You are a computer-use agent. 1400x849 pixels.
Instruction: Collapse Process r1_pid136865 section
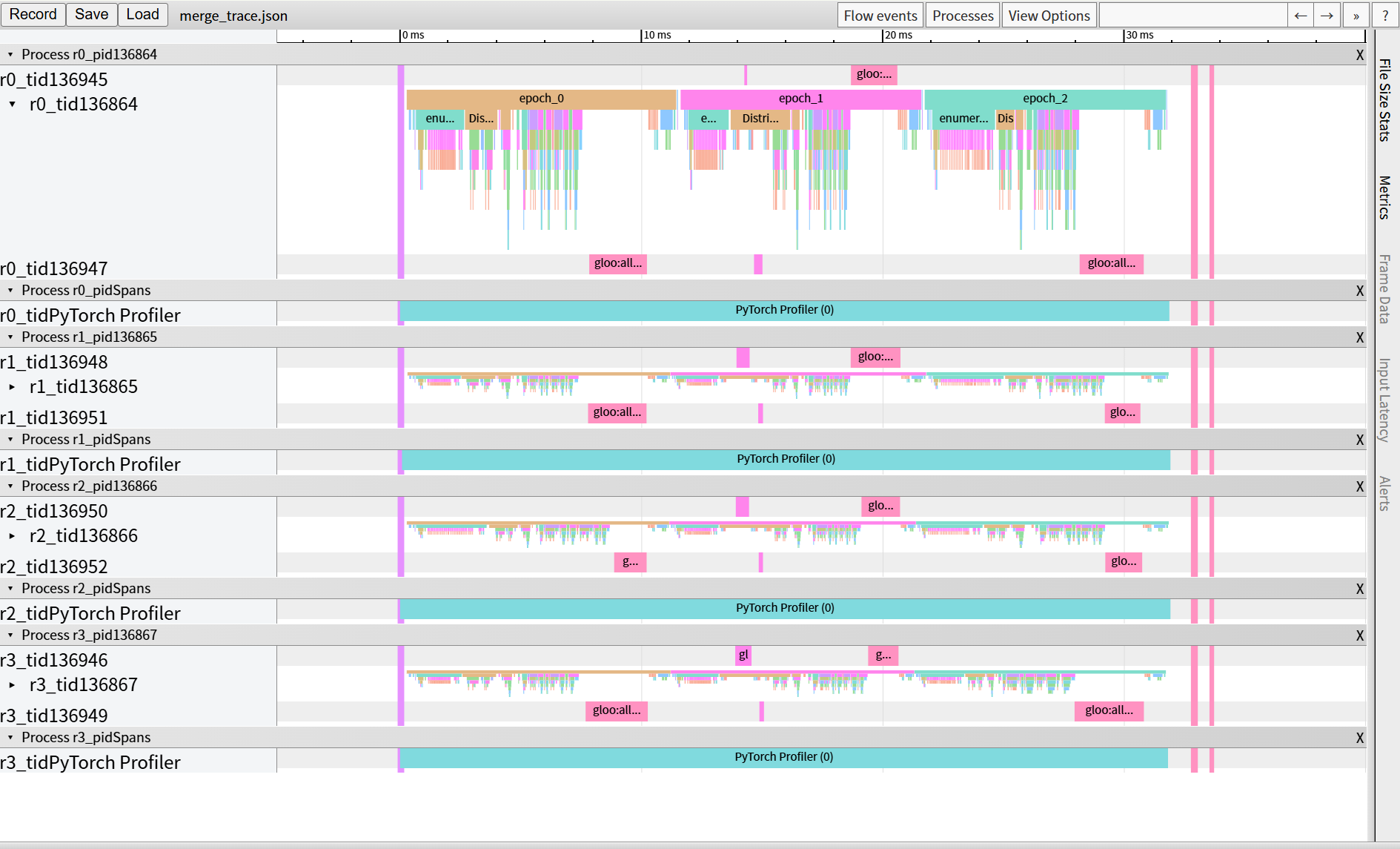point(10,337)
